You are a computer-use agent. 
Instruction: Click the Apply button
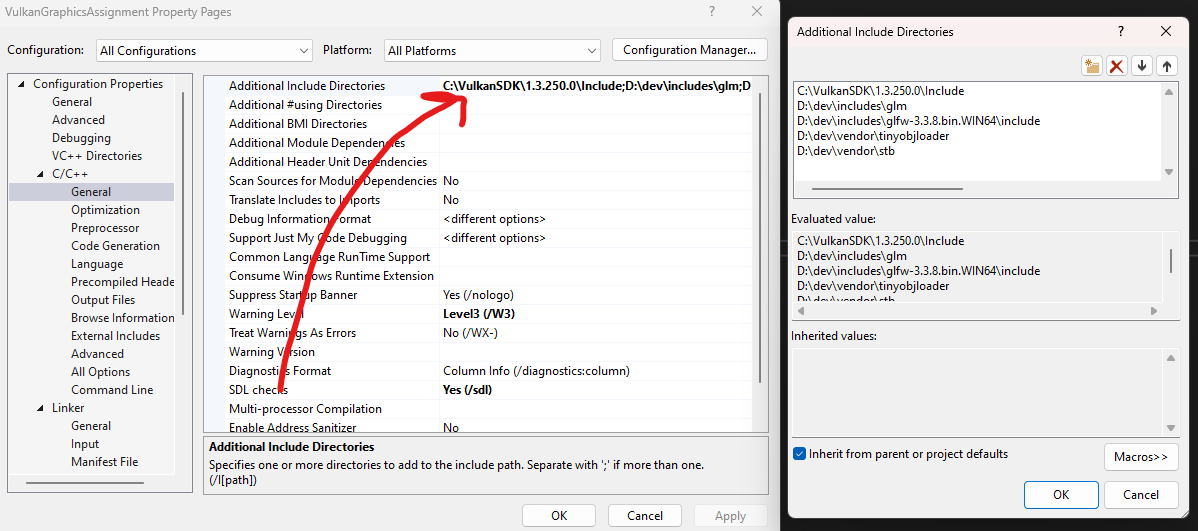[730, 516]
